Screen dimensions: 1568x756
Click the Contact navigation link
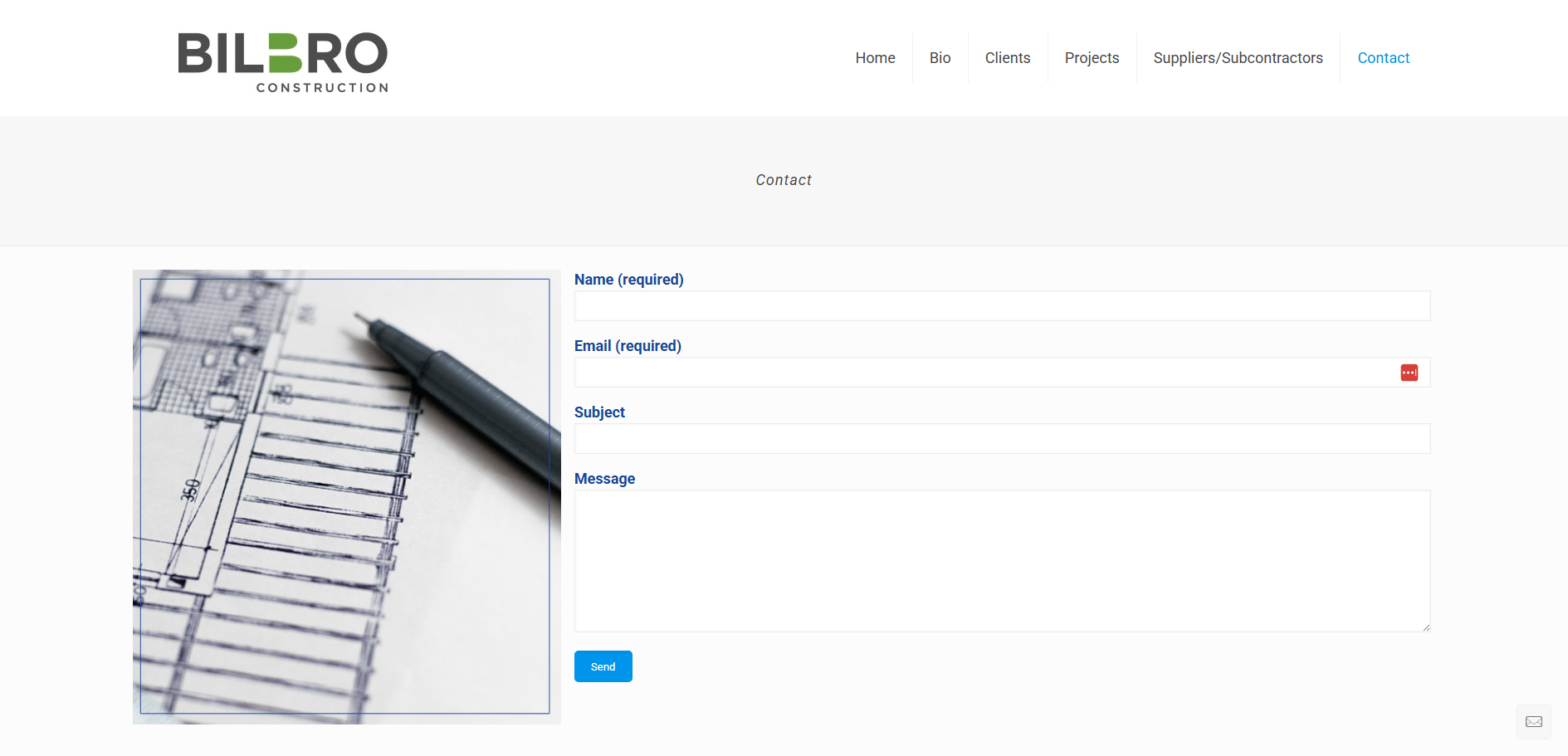1383,58
